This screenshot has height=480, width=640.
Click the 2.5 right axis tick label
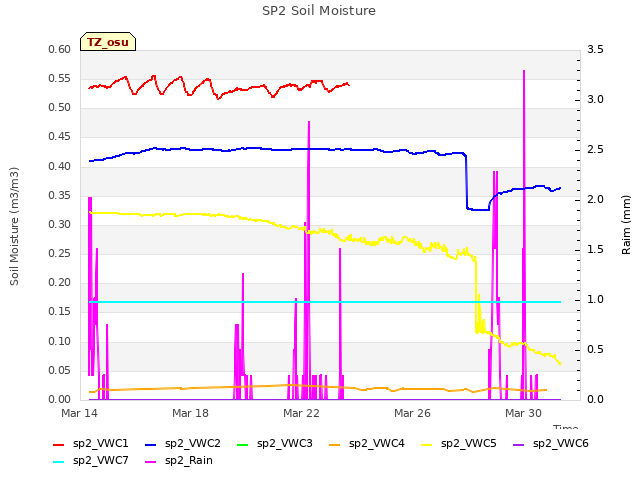(x=595, y=149)
